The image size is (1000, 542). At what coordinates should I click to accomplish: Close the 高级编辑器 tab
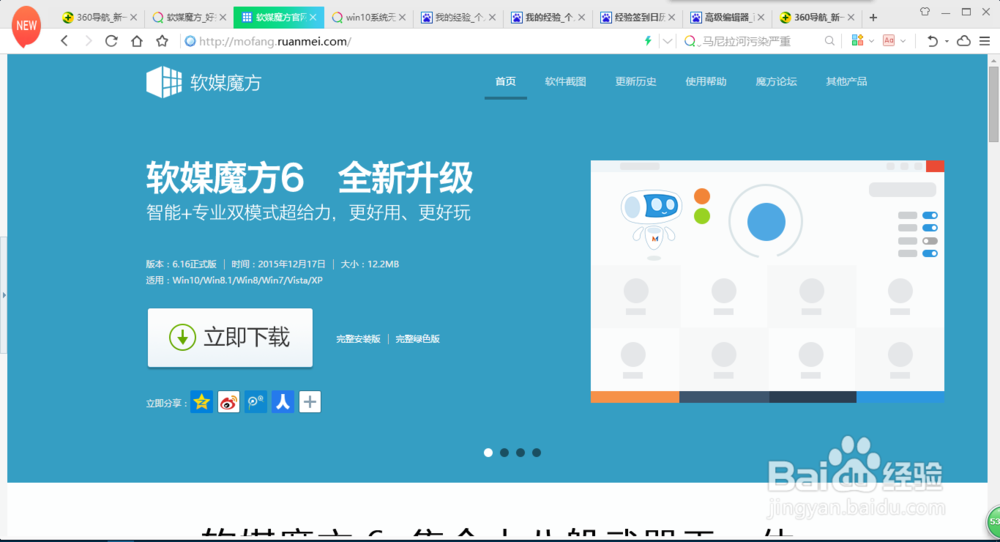[761, 17]
